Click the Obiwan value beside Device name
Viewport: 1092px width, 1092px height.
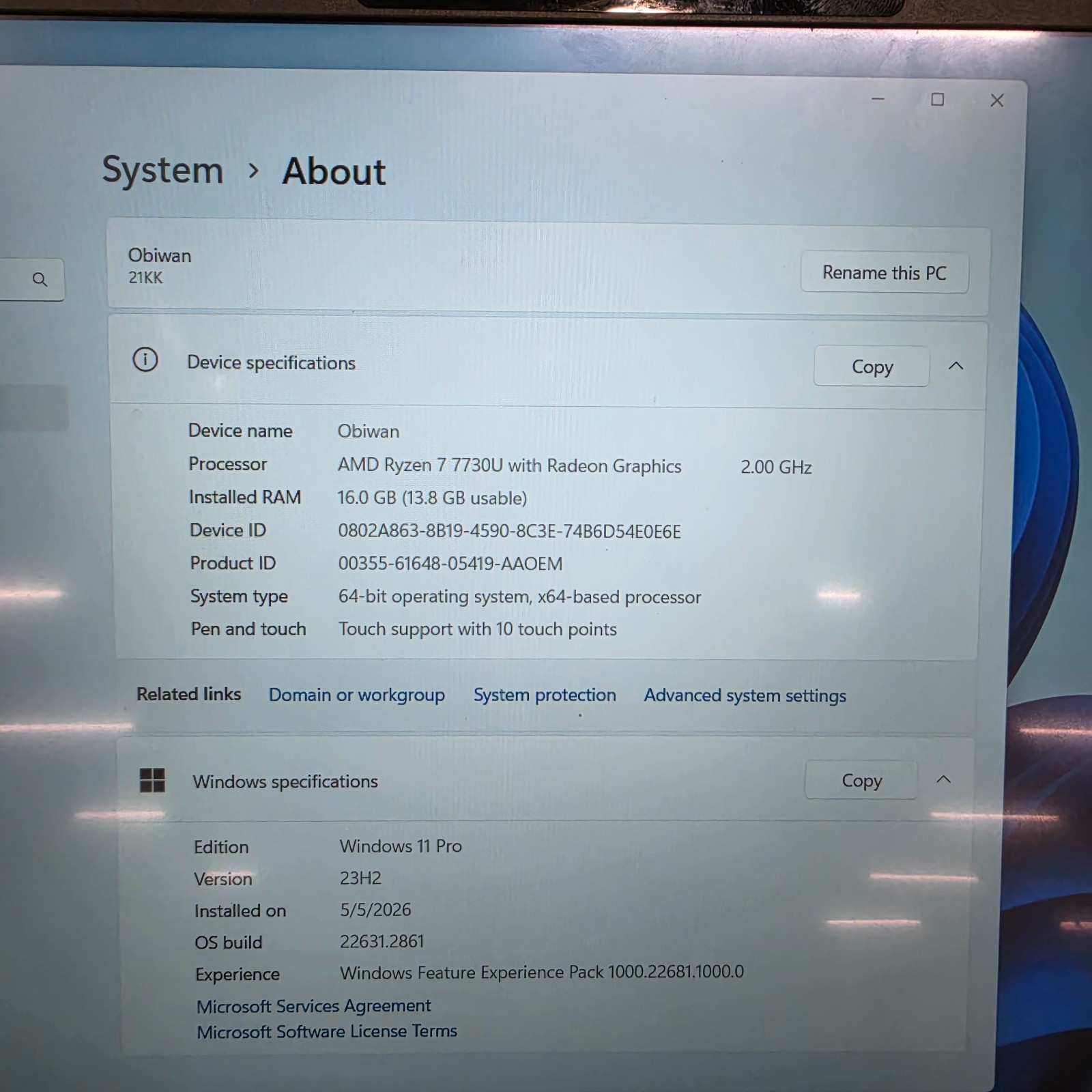click(368, 431)
